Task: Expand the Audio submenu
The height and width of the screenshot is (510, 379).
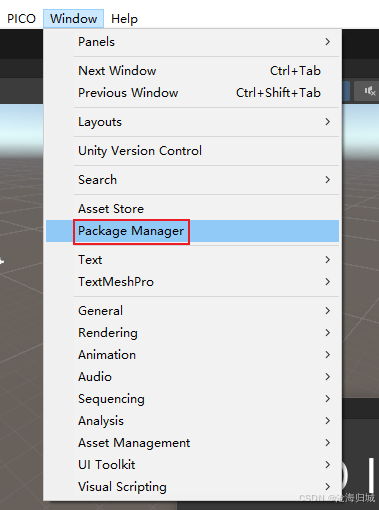Action: click(x=192, y=377)
